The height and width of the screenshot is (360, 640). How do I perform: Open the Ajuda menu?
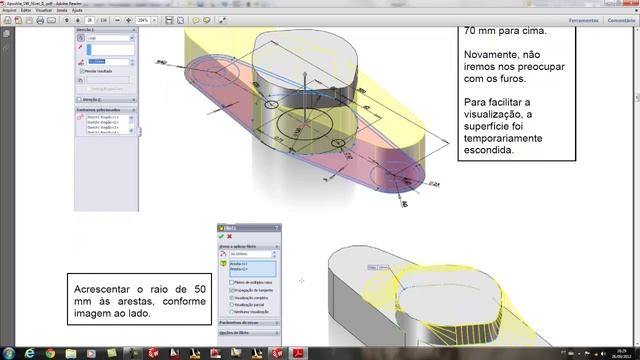(77, 10)
